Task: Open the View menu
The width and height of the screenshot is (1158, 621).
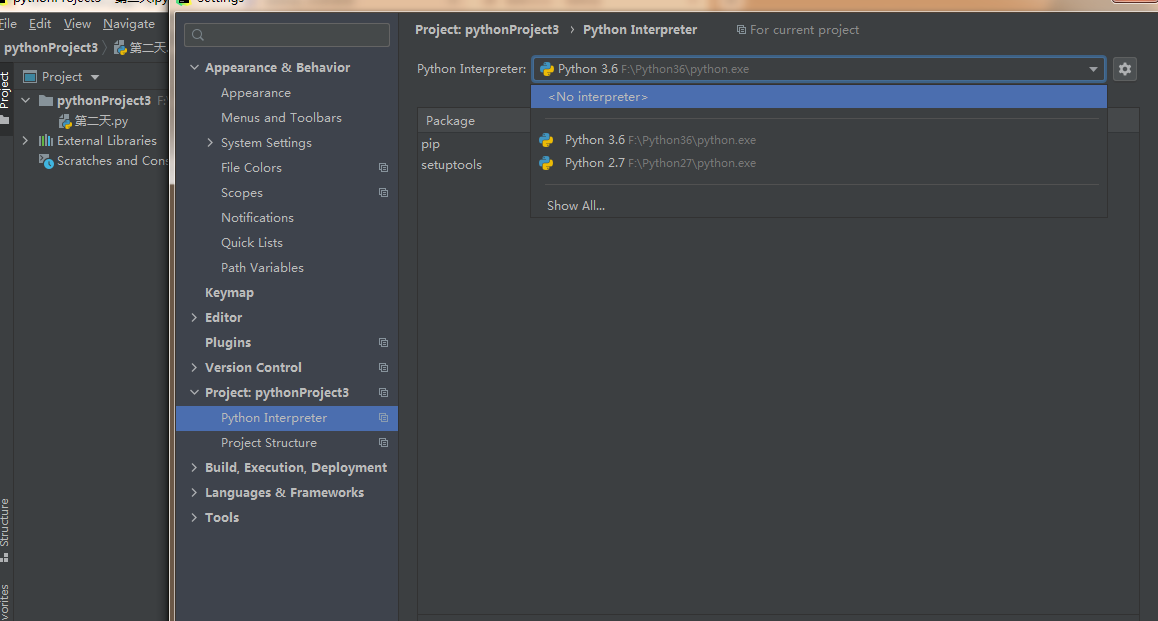Action: (x=77, y=24)
